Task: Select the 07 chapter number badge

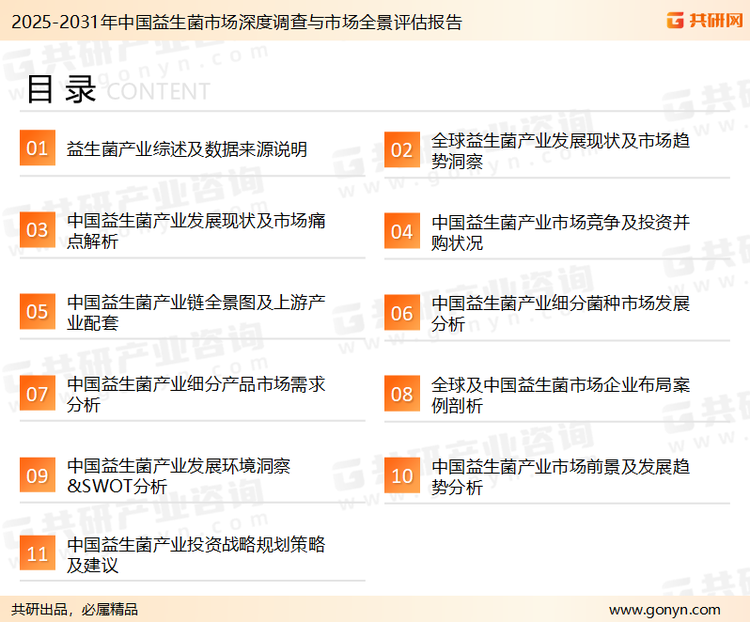Action: (x=38, y=394)
